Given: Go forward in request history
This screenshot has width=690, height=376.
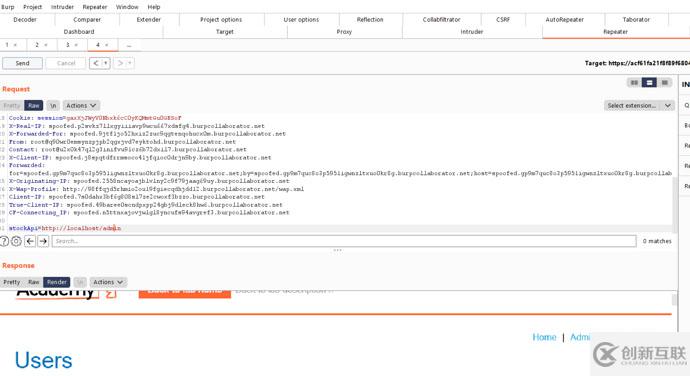Looking at the screenshot, I should coord(120,63).
